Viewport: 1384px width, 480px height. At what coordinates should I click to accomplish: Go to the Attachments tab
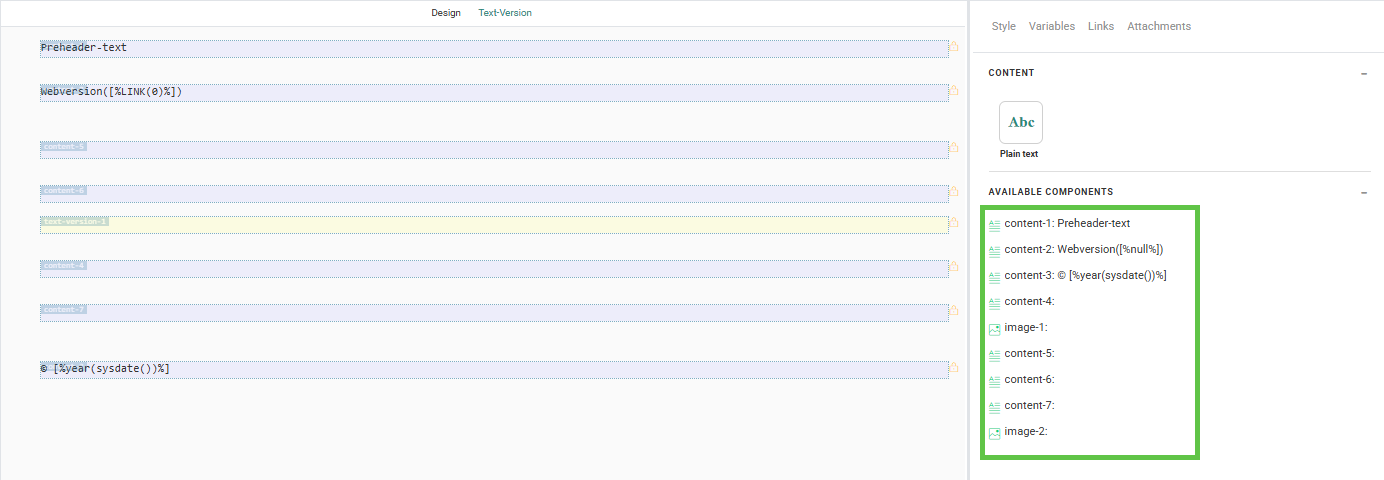coord(1158,26)
